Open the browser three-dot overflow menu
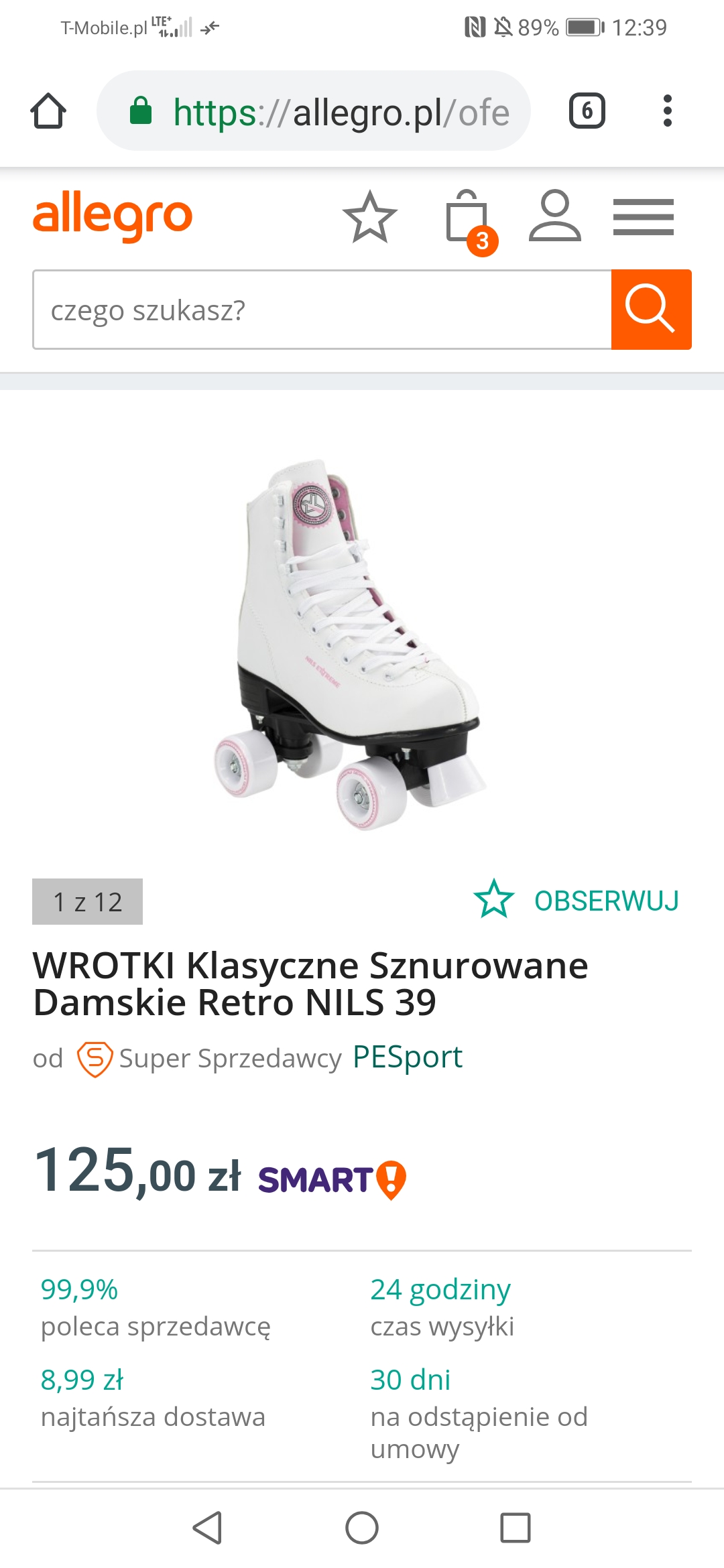The width and height of the screenshot is (724, 1568). point(667,111)
